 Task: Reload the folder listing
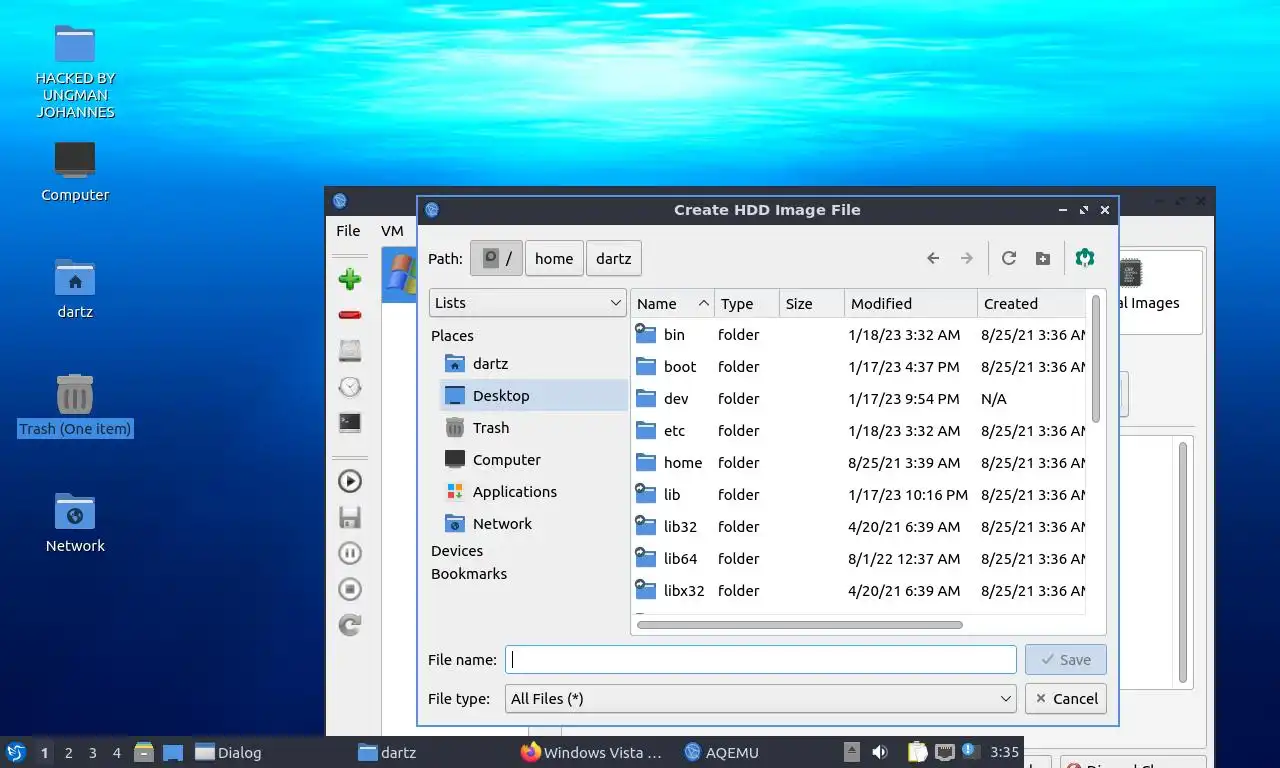1009,258
